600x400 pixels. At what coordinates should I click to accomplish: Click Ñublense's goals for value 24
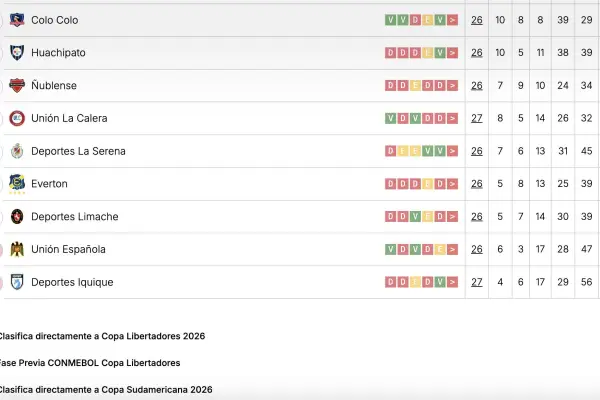pos(562,85)
